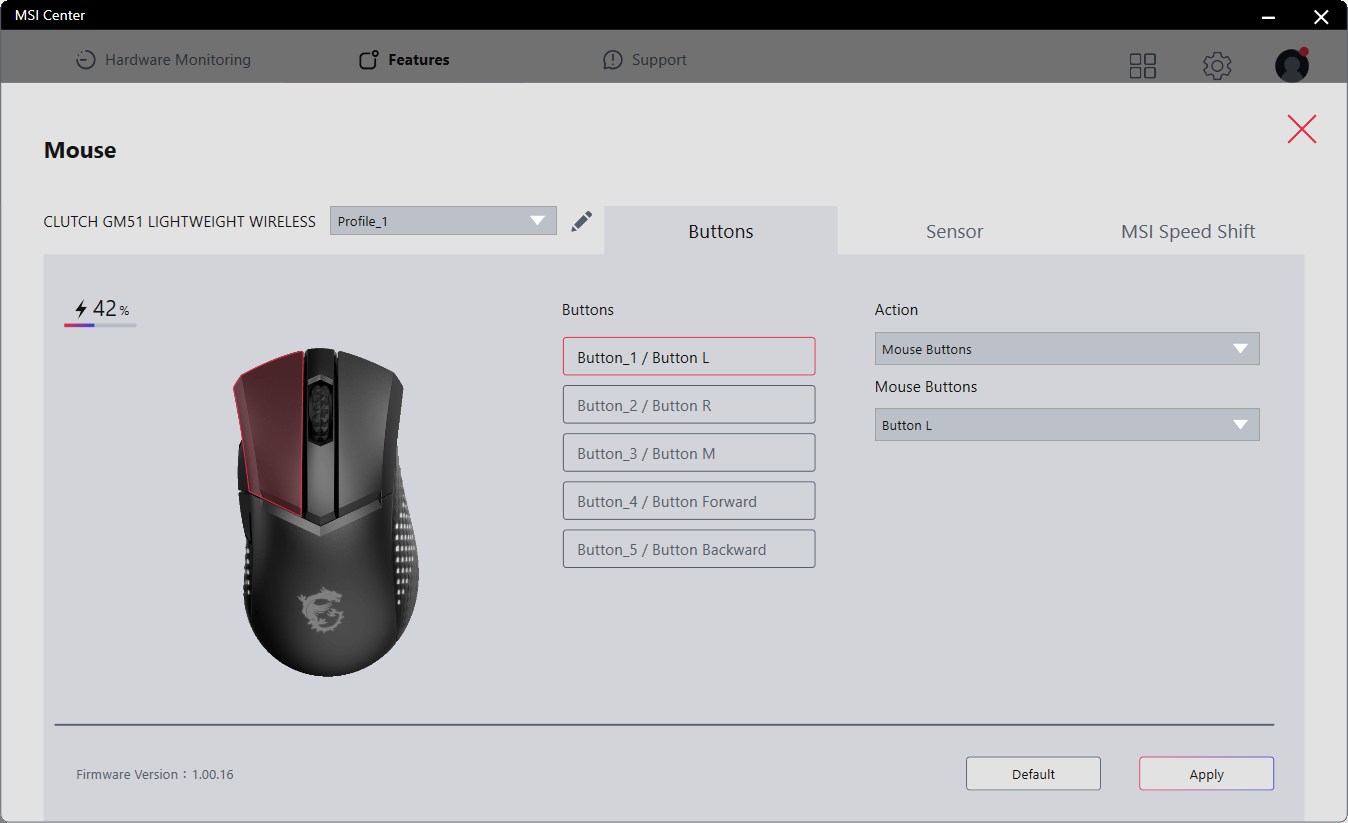Click the user account avatar
Screen dimensions: 1348x823
click(x=1292, y=65)
